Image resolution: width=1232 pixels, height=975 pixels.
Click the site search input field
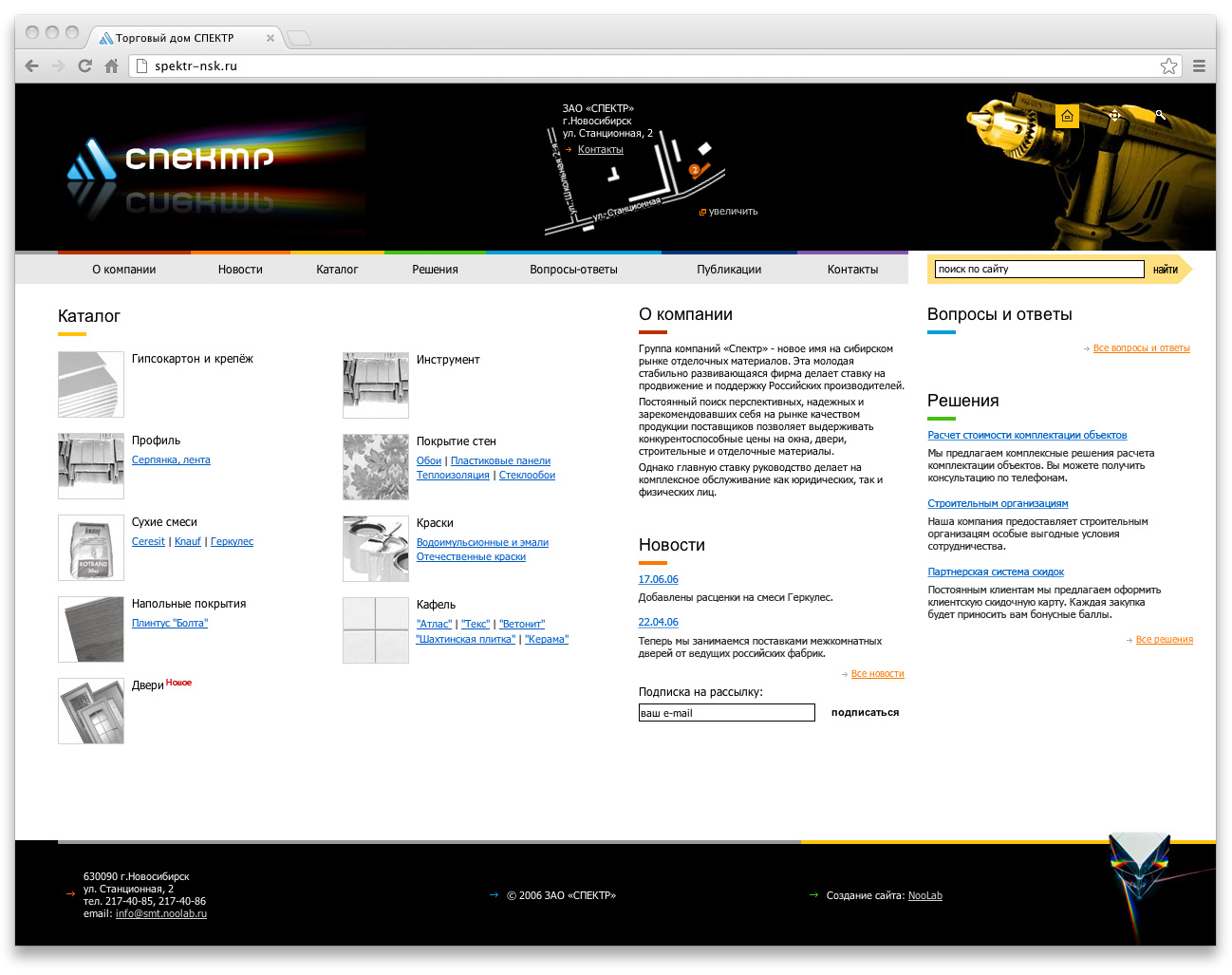[x=1039, y=270]
